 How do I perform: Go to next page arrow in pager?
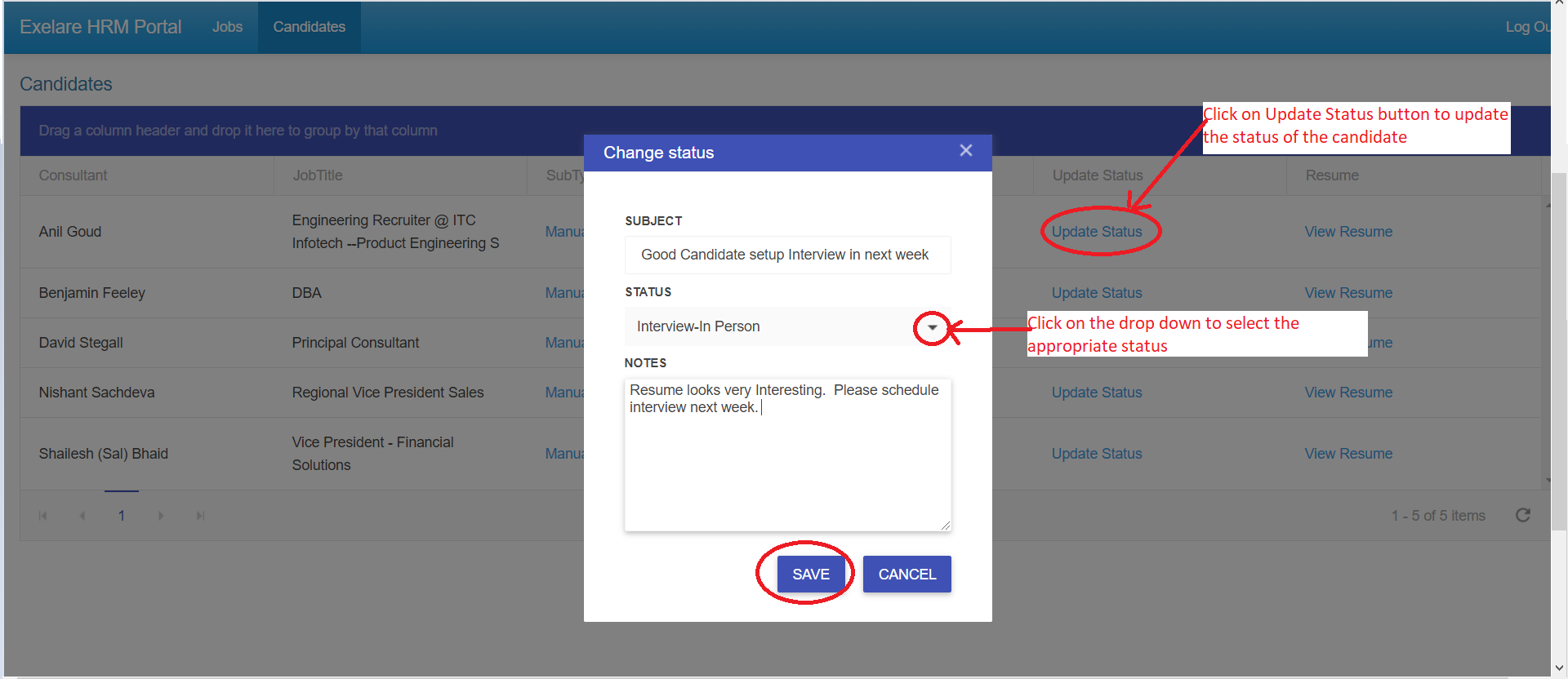[161, 516]
